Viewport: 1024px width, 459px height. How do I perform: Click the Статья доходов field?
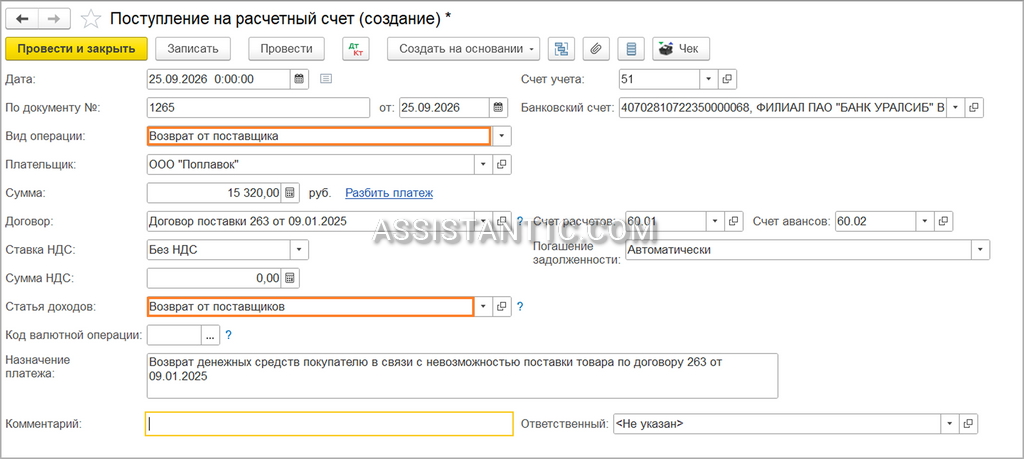tap(311, 306)
